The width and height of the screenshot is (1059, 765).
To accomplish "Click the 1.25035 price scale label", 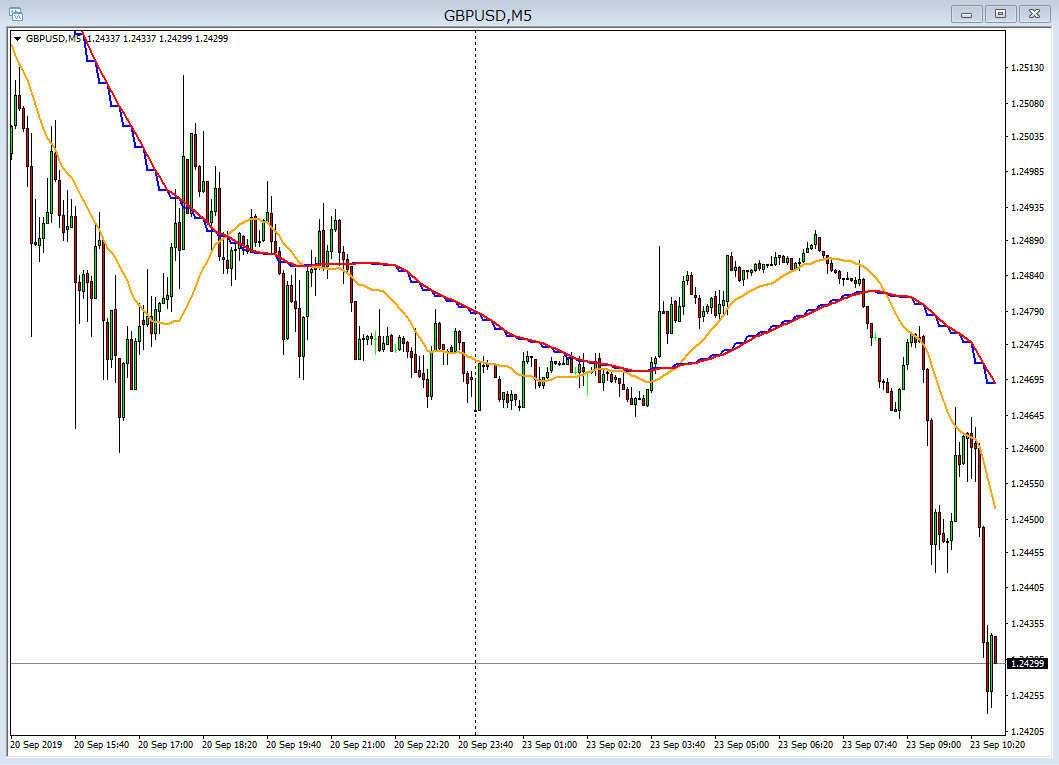I will [1027, 136].
